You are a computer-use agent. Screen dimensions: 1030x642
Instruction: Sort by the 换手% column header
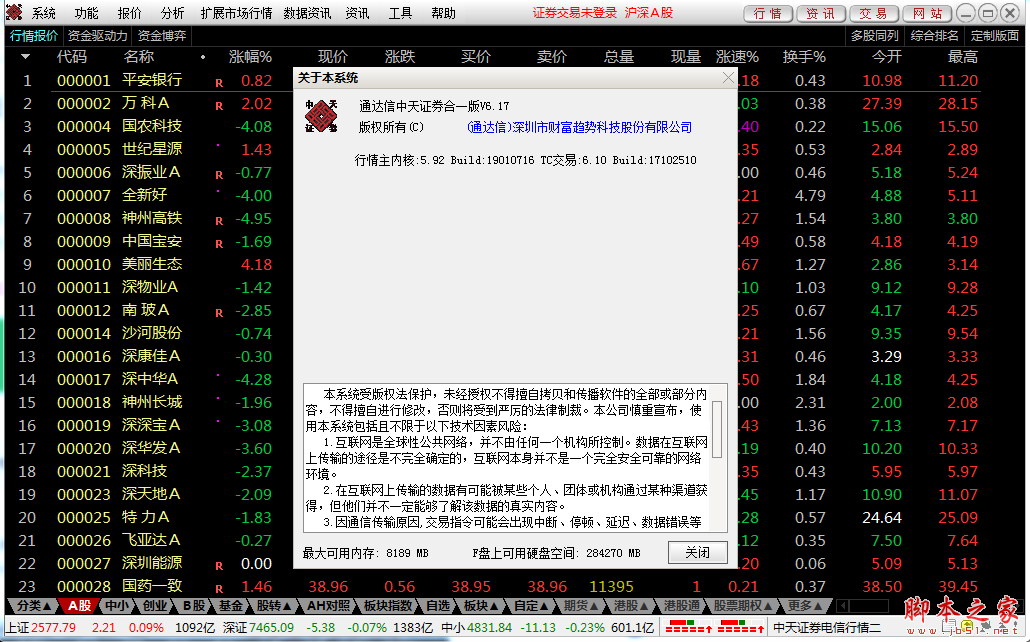pos(804,57)
